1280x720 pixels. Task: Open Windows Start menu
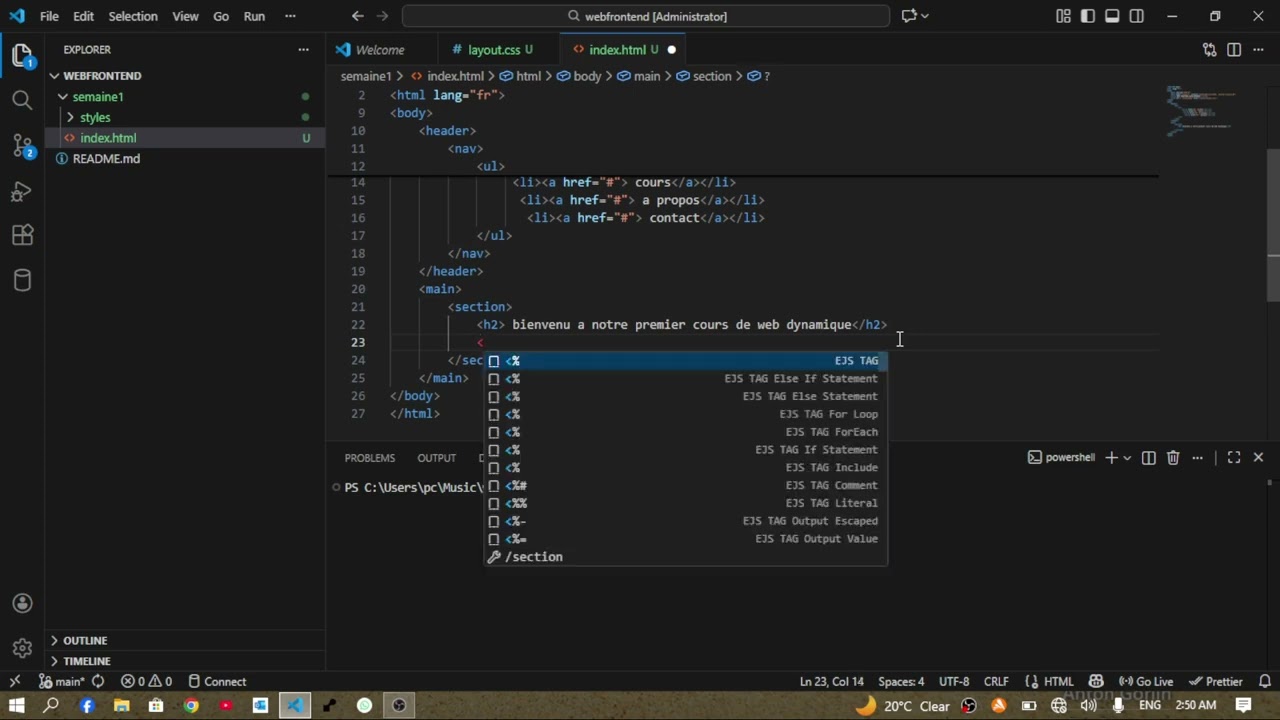coord(16,705)
